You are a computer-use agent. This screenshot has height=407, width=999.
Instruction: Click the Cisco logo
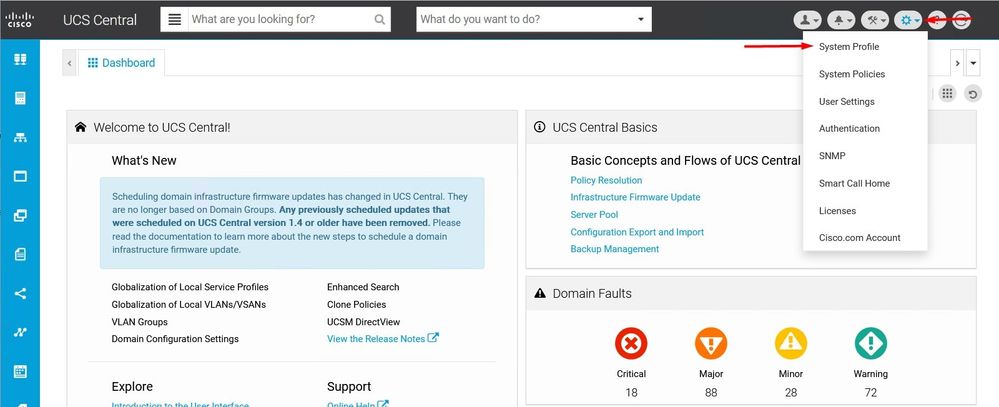pyautogui.click(x=20, y=20)
